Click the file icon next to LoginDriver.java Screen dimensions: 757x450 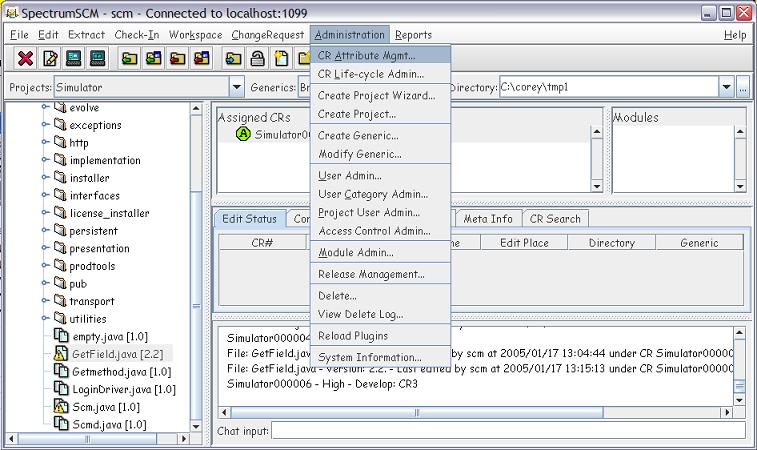tap(60, 388)
